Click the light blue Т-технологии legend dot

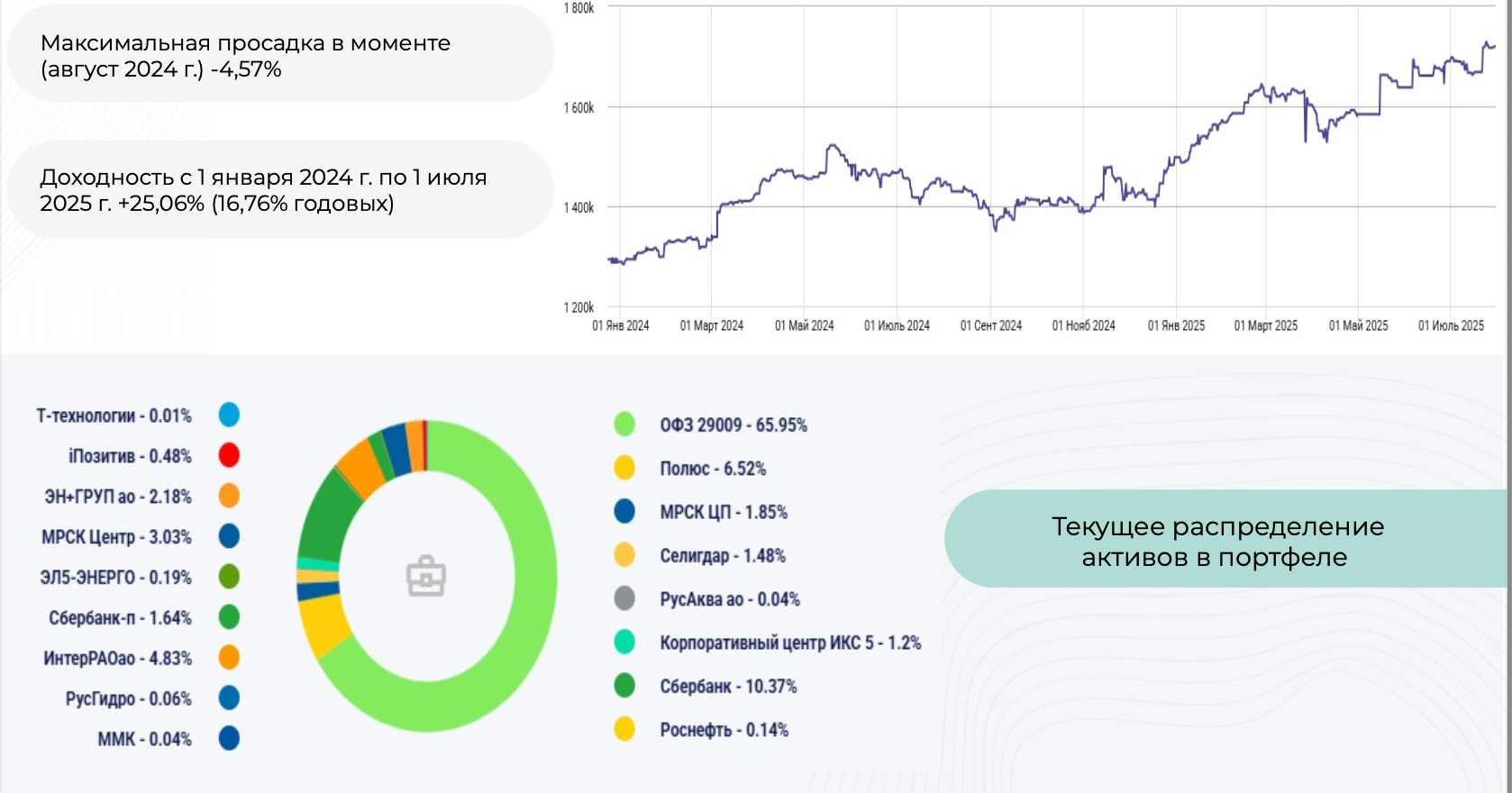[x=229, y=415]
